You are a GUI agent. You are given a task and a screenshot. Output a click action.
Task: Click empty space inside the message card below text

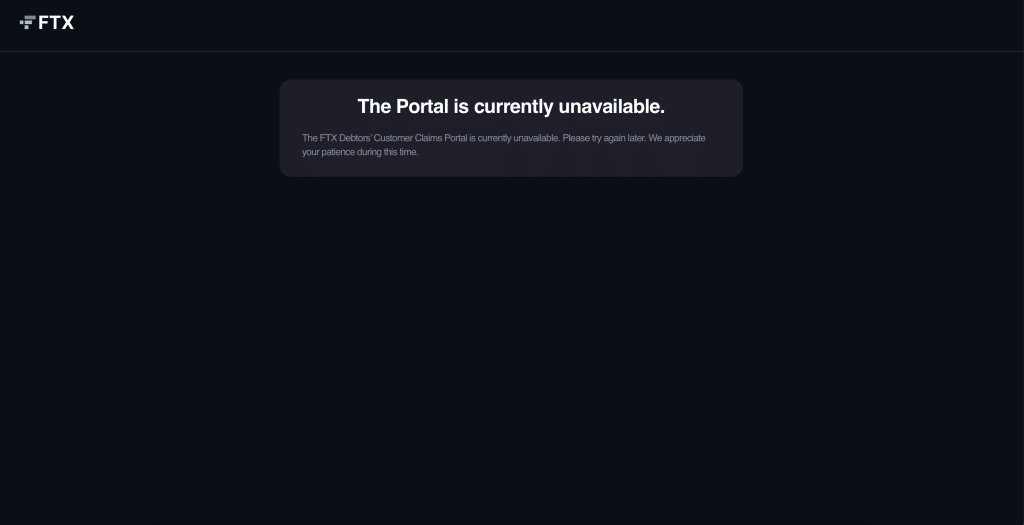coord(511,167)
